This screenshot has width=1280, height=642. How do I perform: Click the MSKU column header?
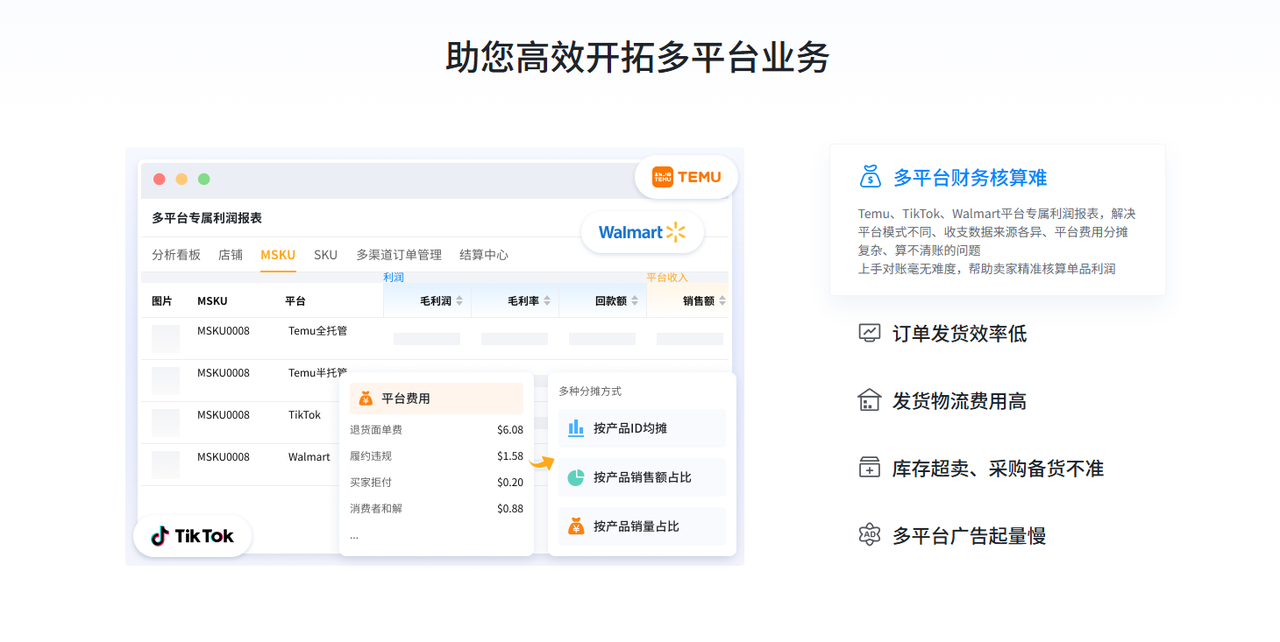(x=212, y=301)
